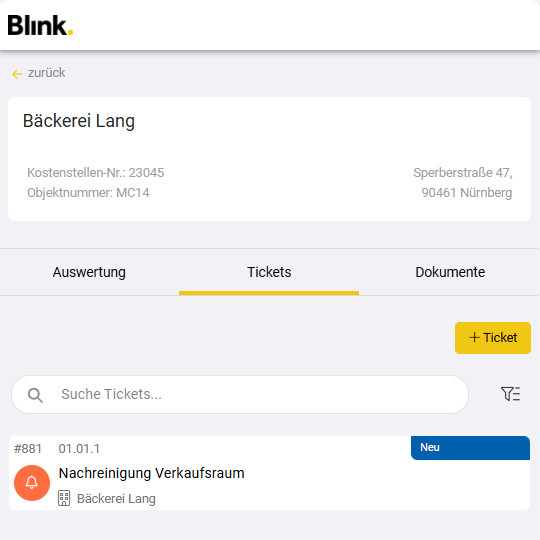Open ticket Nachreinigung Verkaufsraum
Image resolution: width=540 pixels, height=540 pixels.
coord(152,473)
